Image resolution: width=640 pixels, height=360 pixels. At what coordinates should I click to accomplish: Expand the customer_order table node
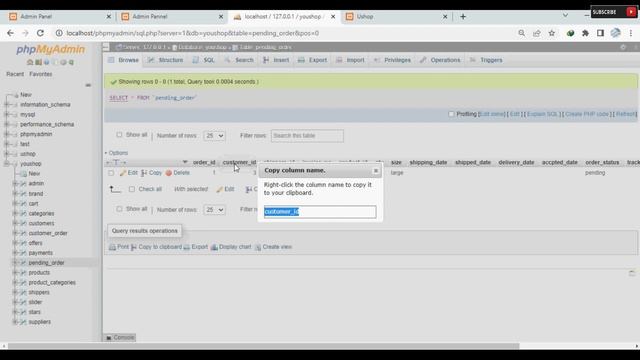click(16, 233)
